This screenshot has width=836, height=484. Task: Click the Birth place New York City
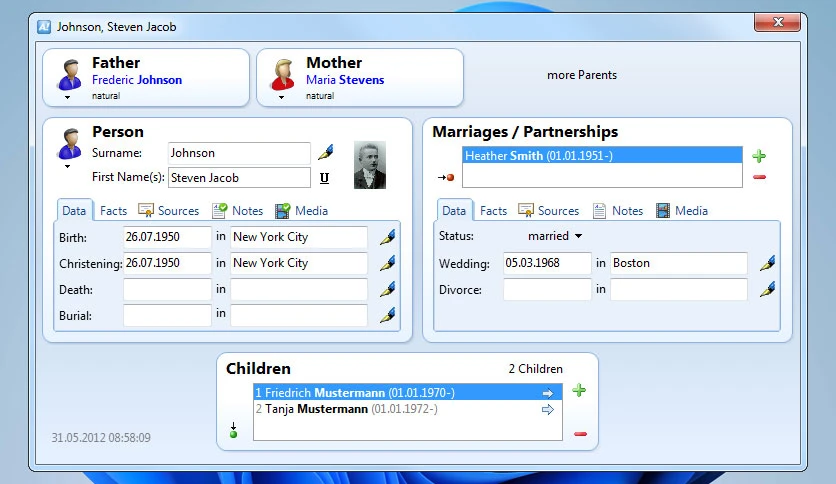299,237
